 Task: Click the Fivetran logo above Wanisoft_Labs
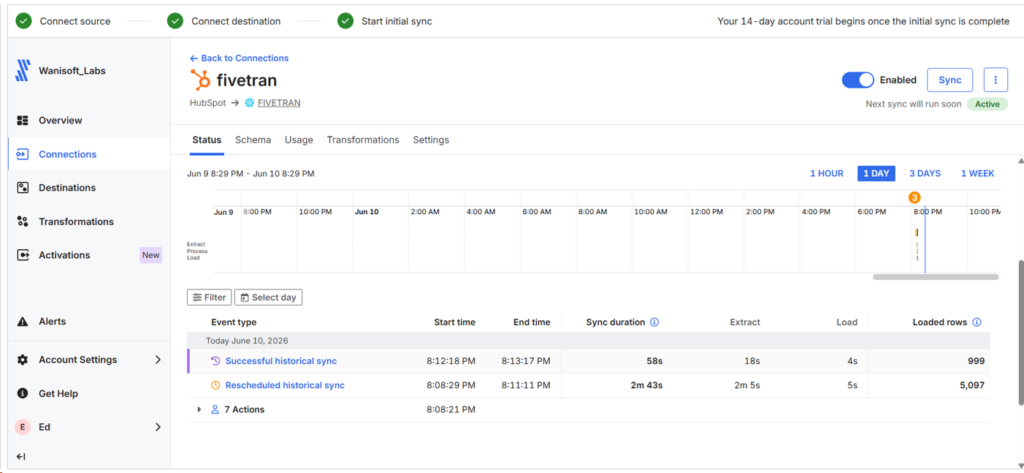coord(23,71)
